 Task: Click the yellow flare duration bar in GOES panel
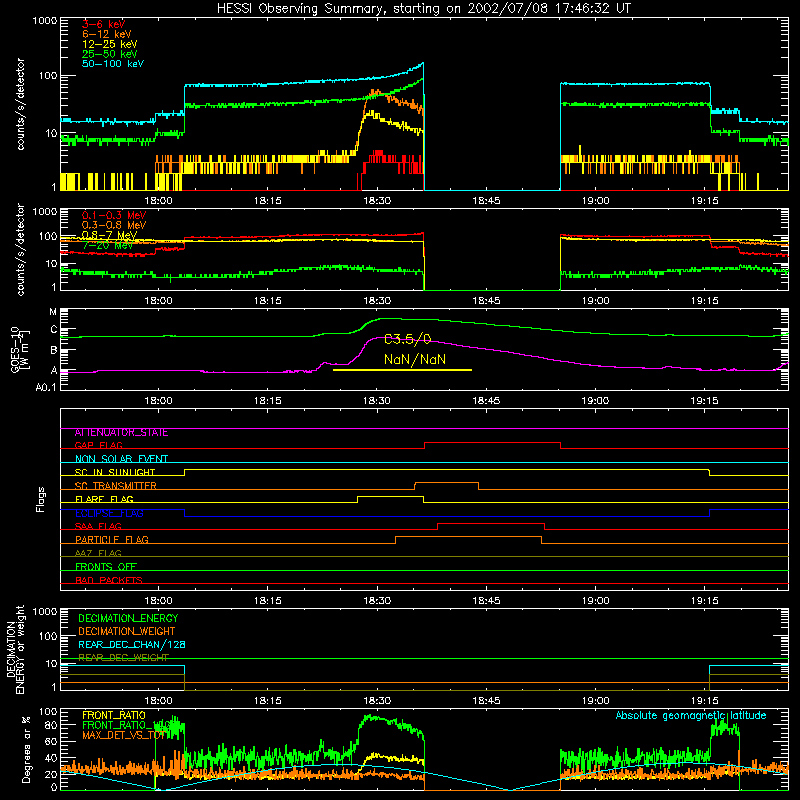tap(402, 370)
